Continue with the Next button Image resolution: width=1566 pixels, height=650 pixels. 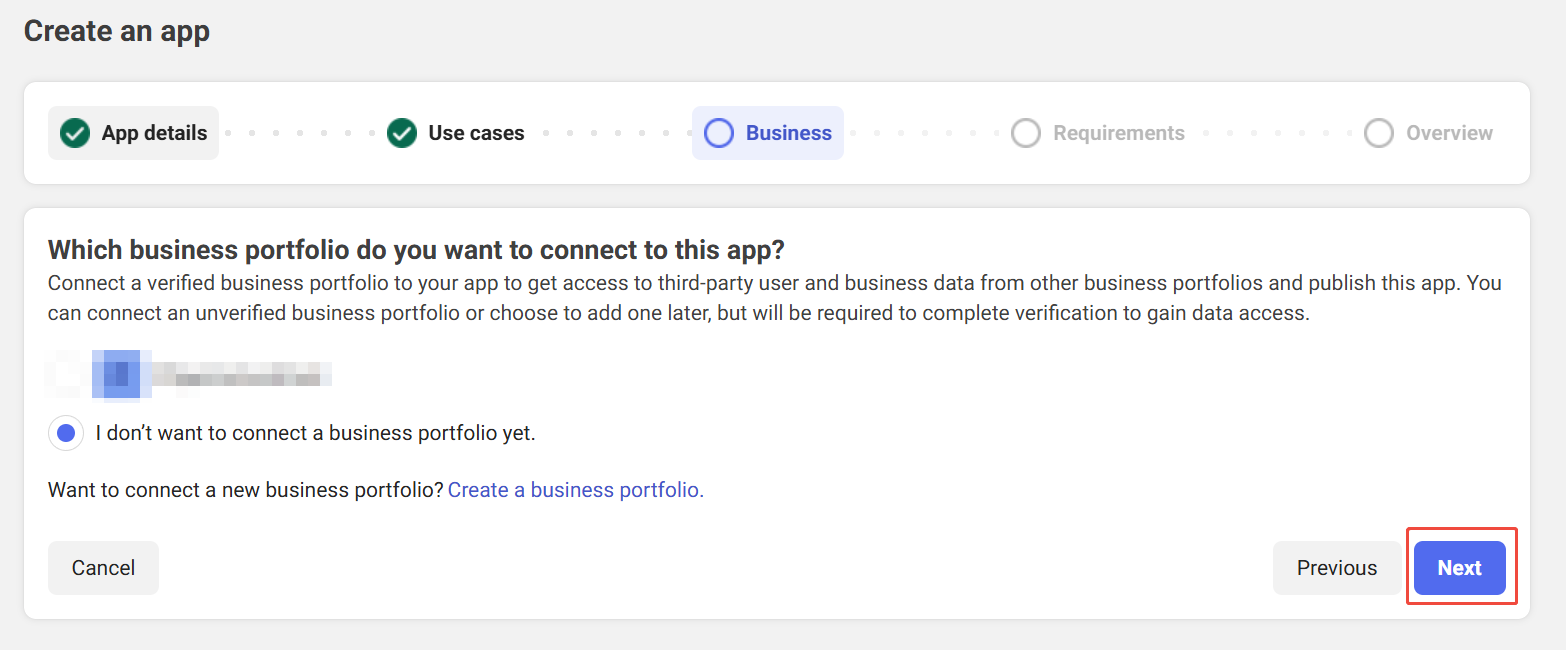1459,568
